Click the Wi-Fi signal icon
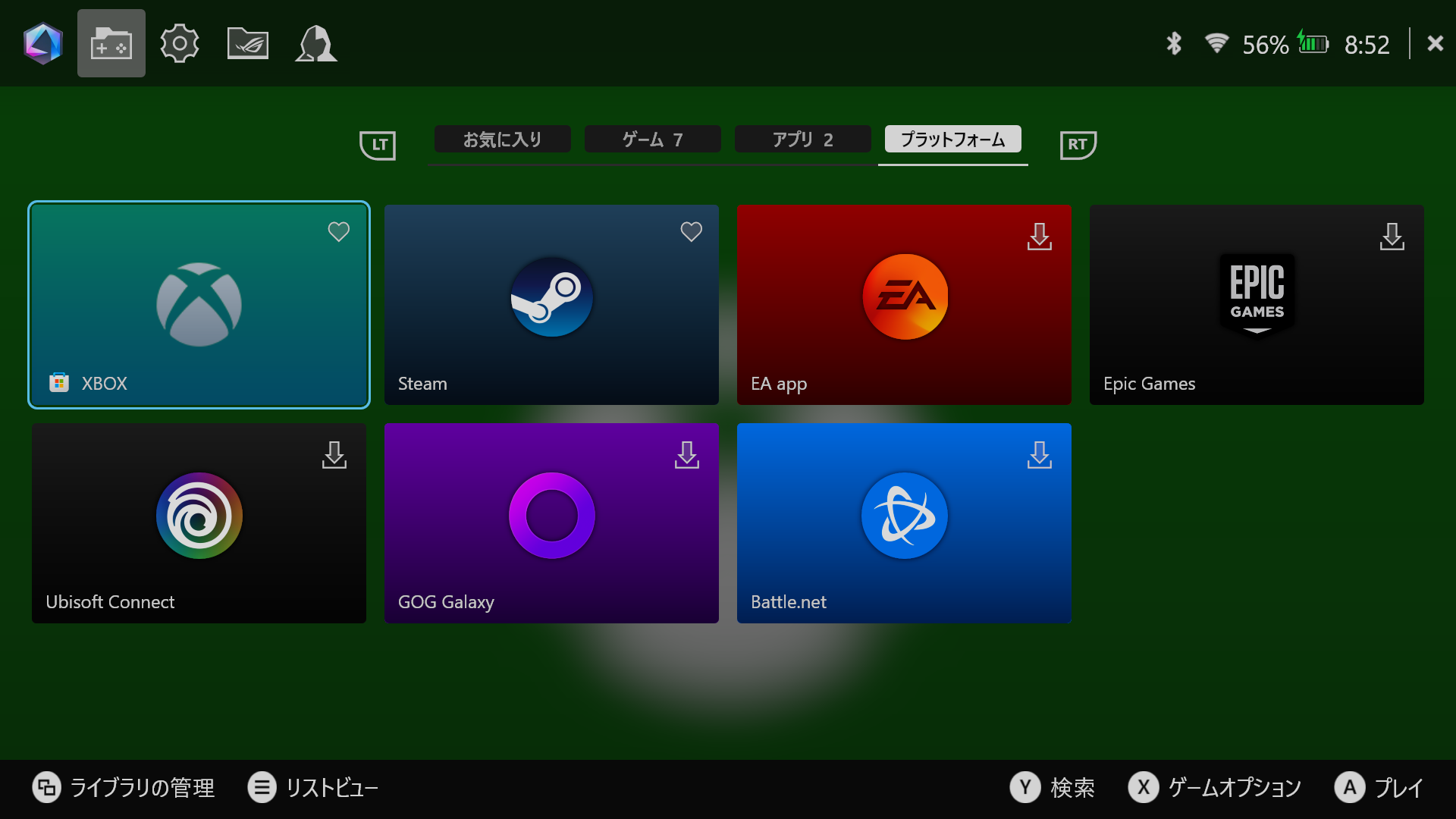The image size is (1456, 819). tap(1216, 43)
